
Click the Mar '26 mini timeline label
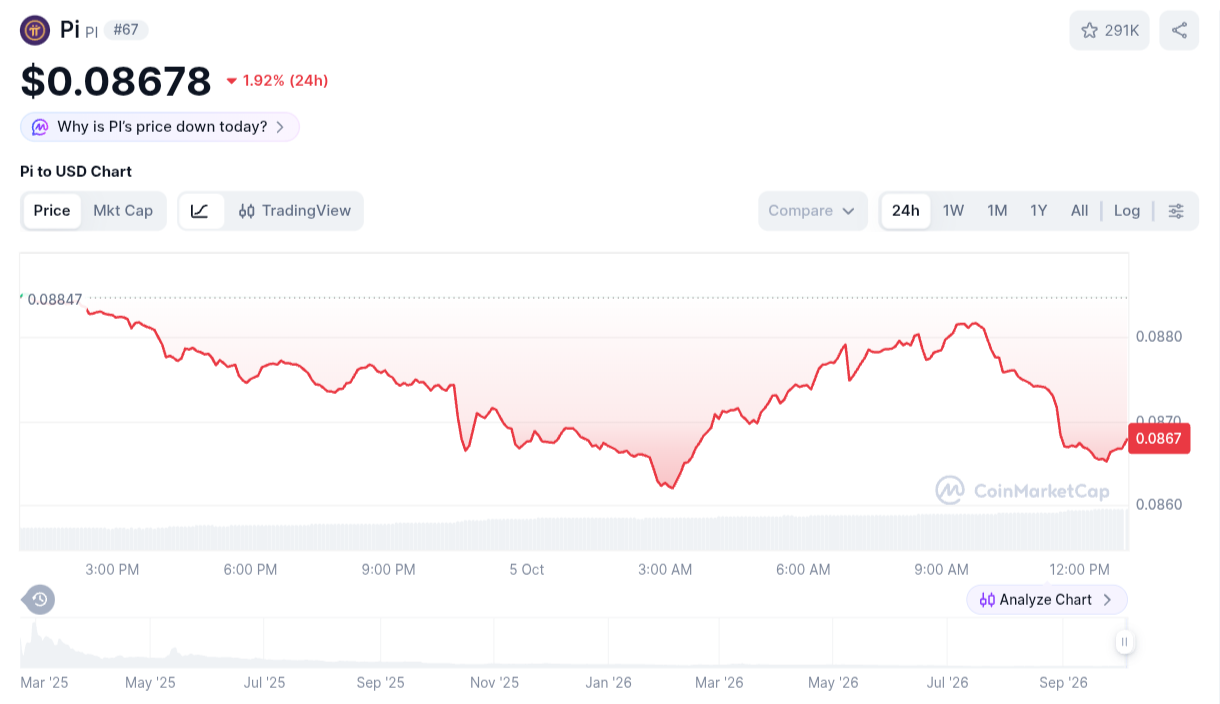pyautogui.click(x=720, y=683)
